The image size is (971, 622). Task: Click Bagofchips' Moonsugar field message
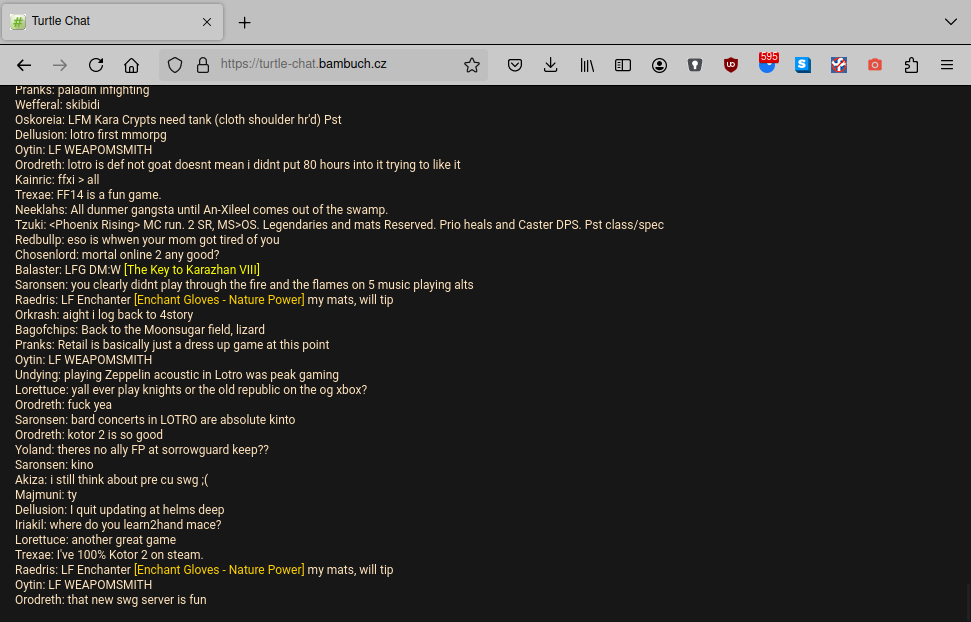click(140, 330)
